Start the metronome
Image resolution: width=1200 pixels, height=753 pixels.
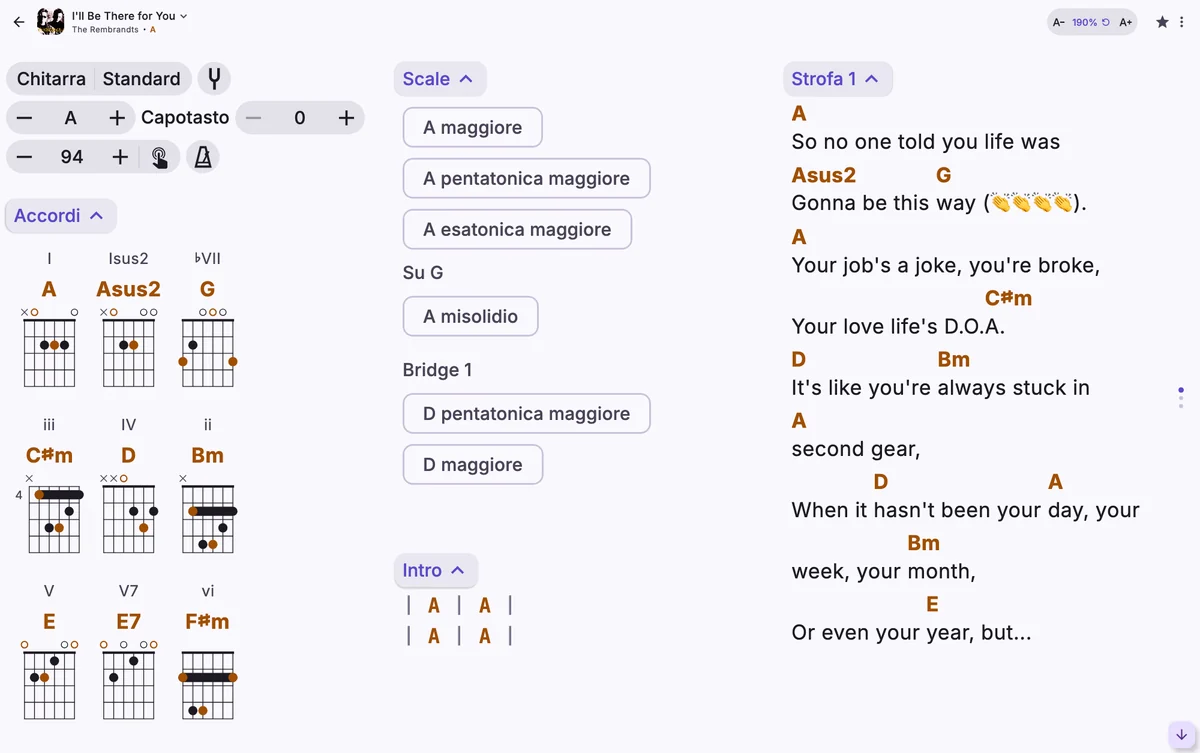coord(203,157)
